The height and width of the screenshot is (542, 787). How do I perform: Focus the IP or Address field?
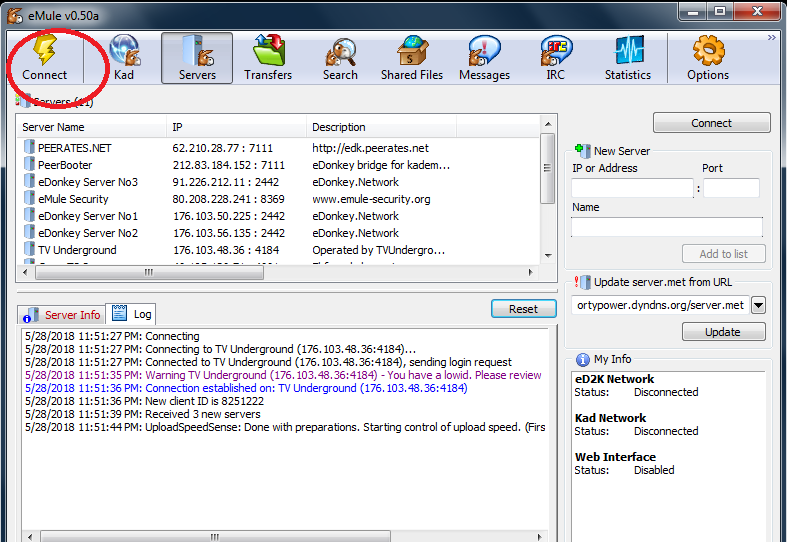pos(632,188)
